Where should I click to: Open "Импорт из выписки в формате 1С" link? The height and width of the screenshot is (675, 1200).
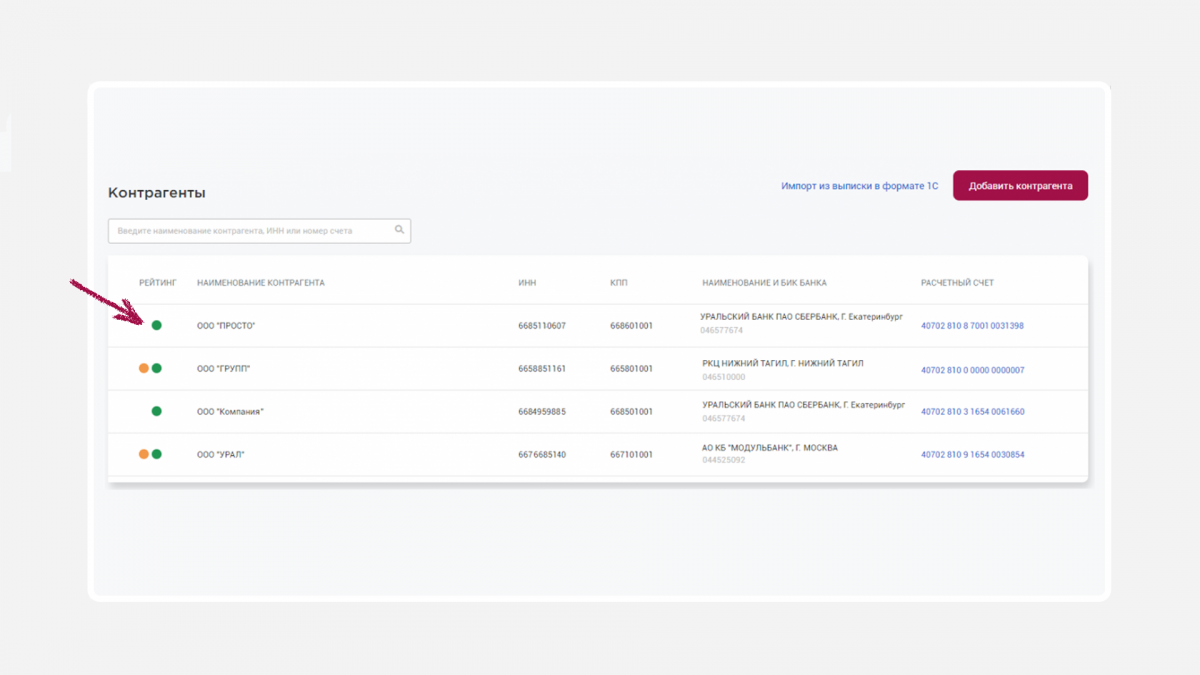coord(860,186)
